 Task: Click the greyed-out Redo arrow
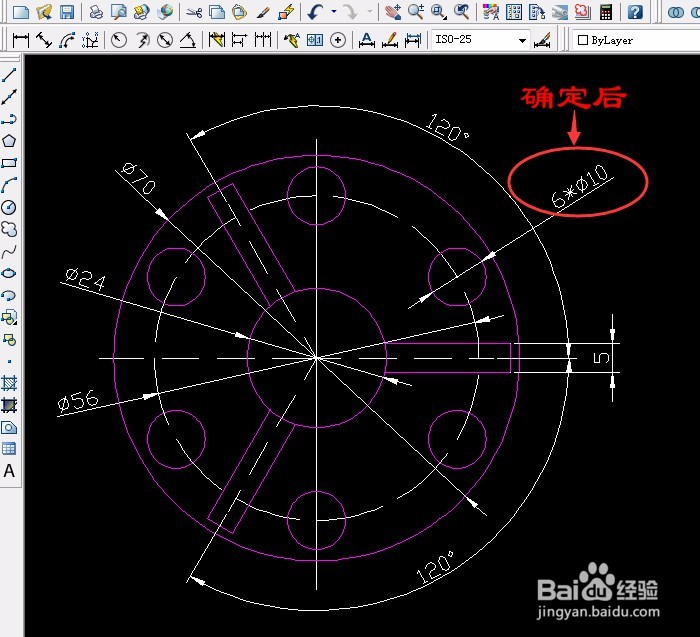tap(351, 12)
